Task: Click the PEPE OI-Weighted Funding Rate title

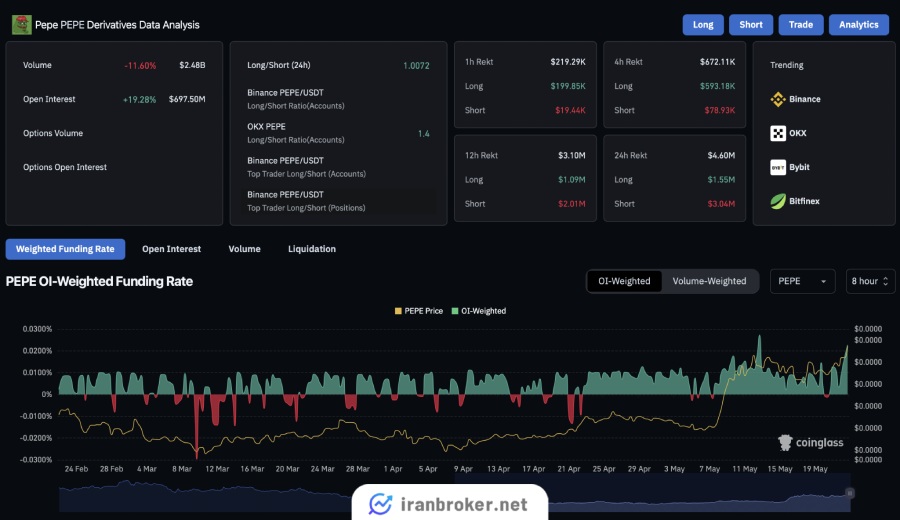Action: 99,281
